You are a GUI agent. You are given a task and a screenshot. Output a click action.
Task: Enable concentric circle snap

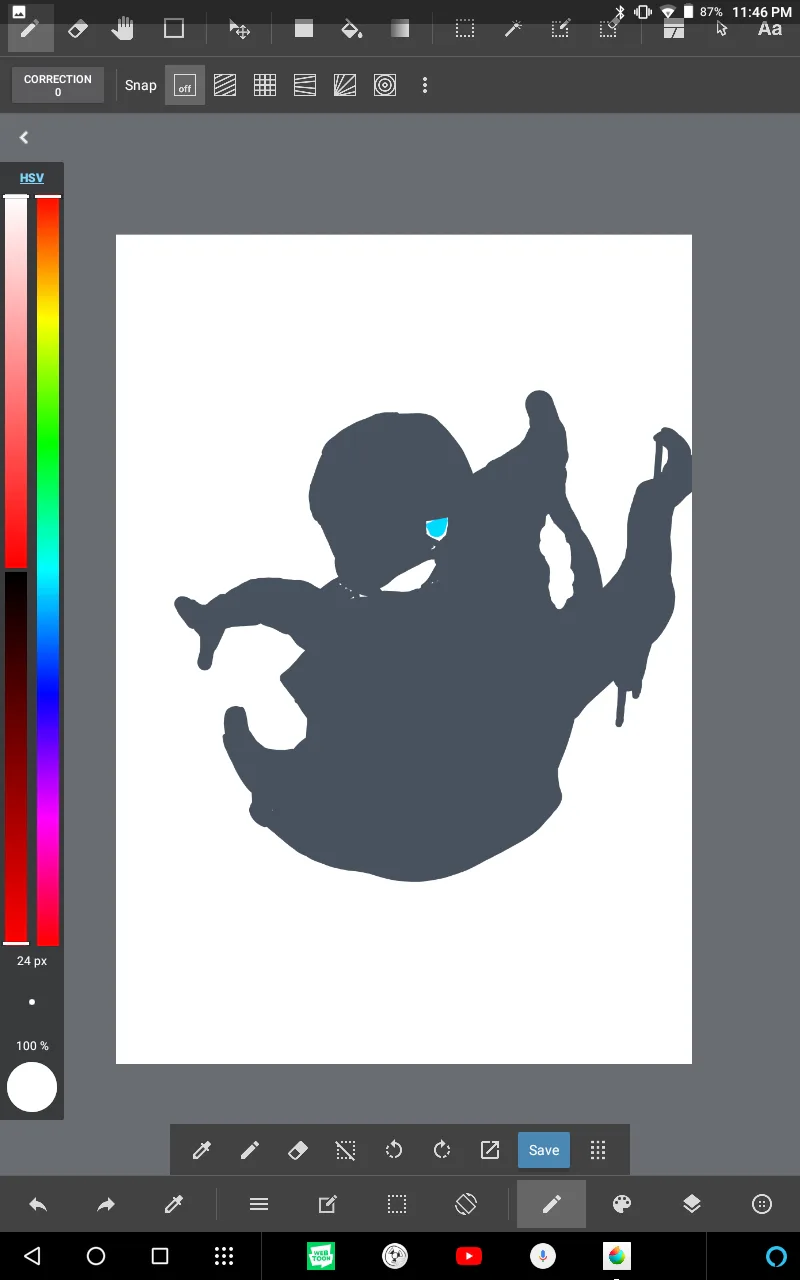(x=385, y=85)
